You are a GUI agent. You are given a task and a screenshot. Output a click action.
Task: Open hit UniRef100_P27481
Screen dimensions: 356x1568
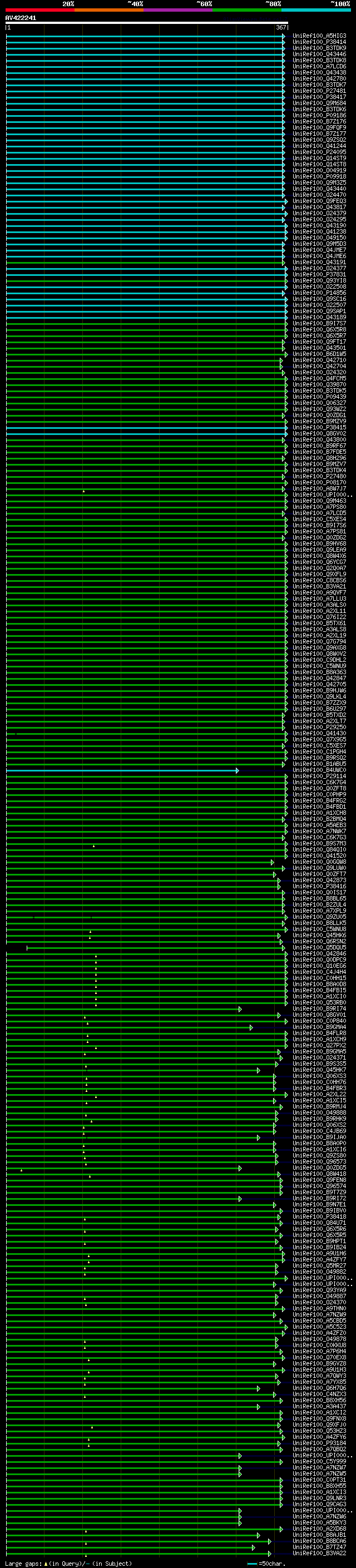(319, 91)
